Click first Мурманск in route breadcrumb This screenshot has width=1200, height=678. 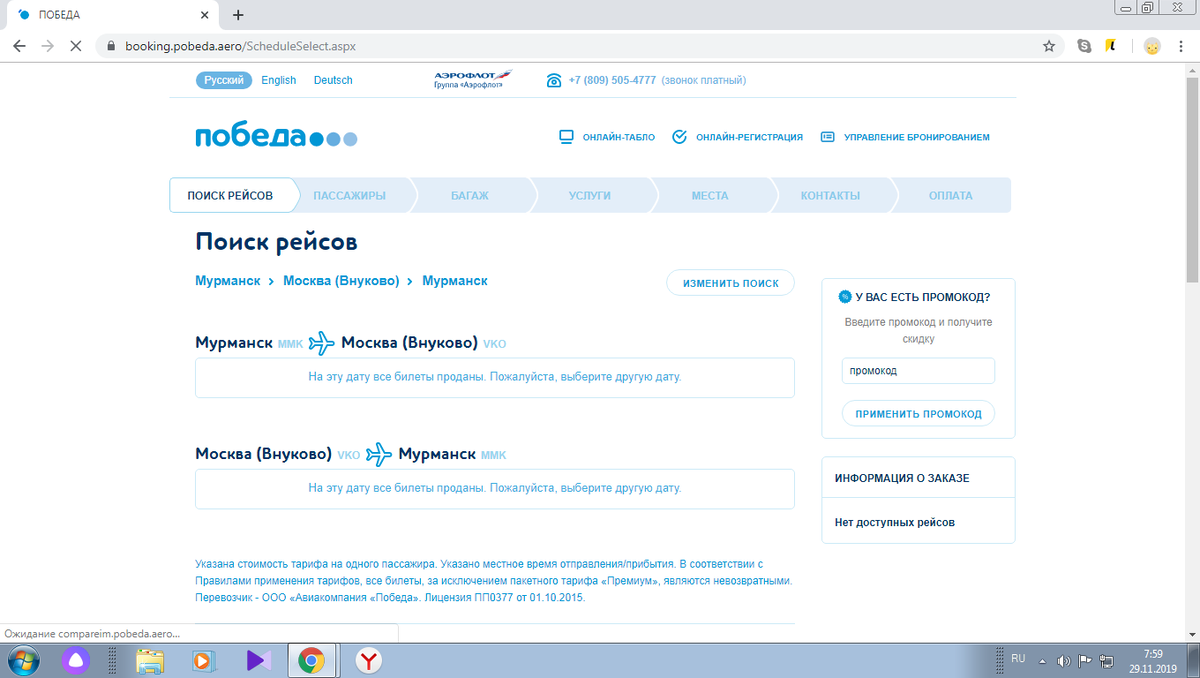coord(228,281)
